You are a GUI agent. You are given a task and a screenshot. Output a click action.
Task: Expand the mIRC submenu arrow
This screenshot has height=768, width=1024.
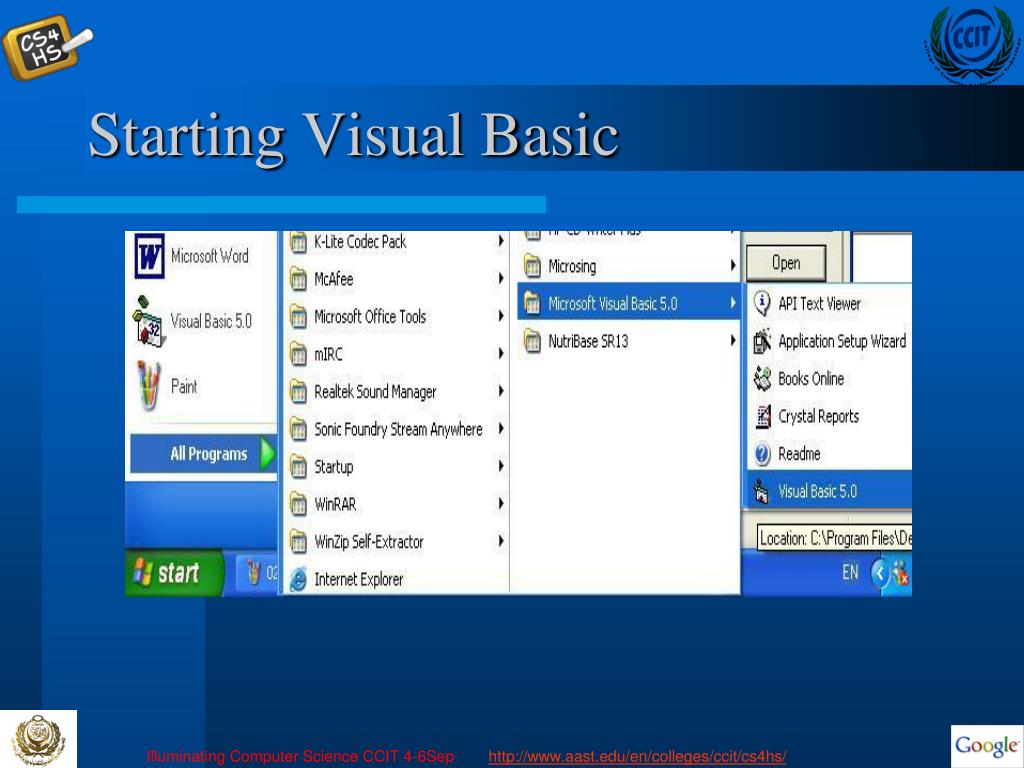pos(501,354)
